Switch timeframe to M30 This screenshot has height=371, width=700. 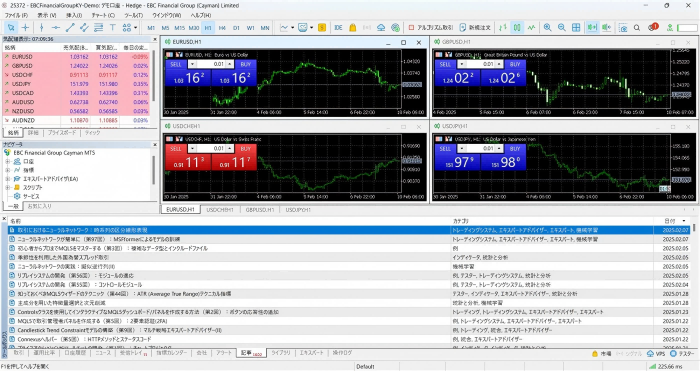click(194, 28)
